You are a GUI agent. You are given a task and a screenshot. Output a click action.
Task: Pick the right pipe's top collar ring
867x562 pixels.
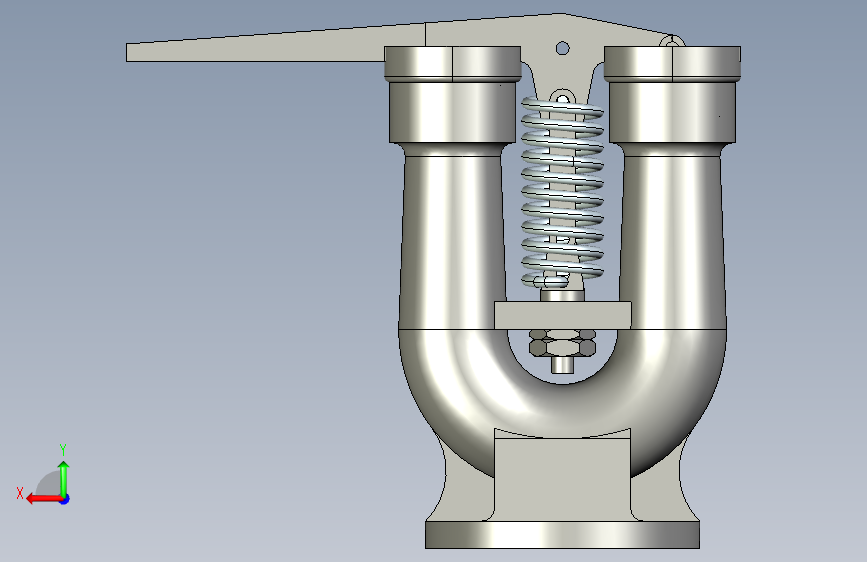pyautogui.click(x=672, y=64)
